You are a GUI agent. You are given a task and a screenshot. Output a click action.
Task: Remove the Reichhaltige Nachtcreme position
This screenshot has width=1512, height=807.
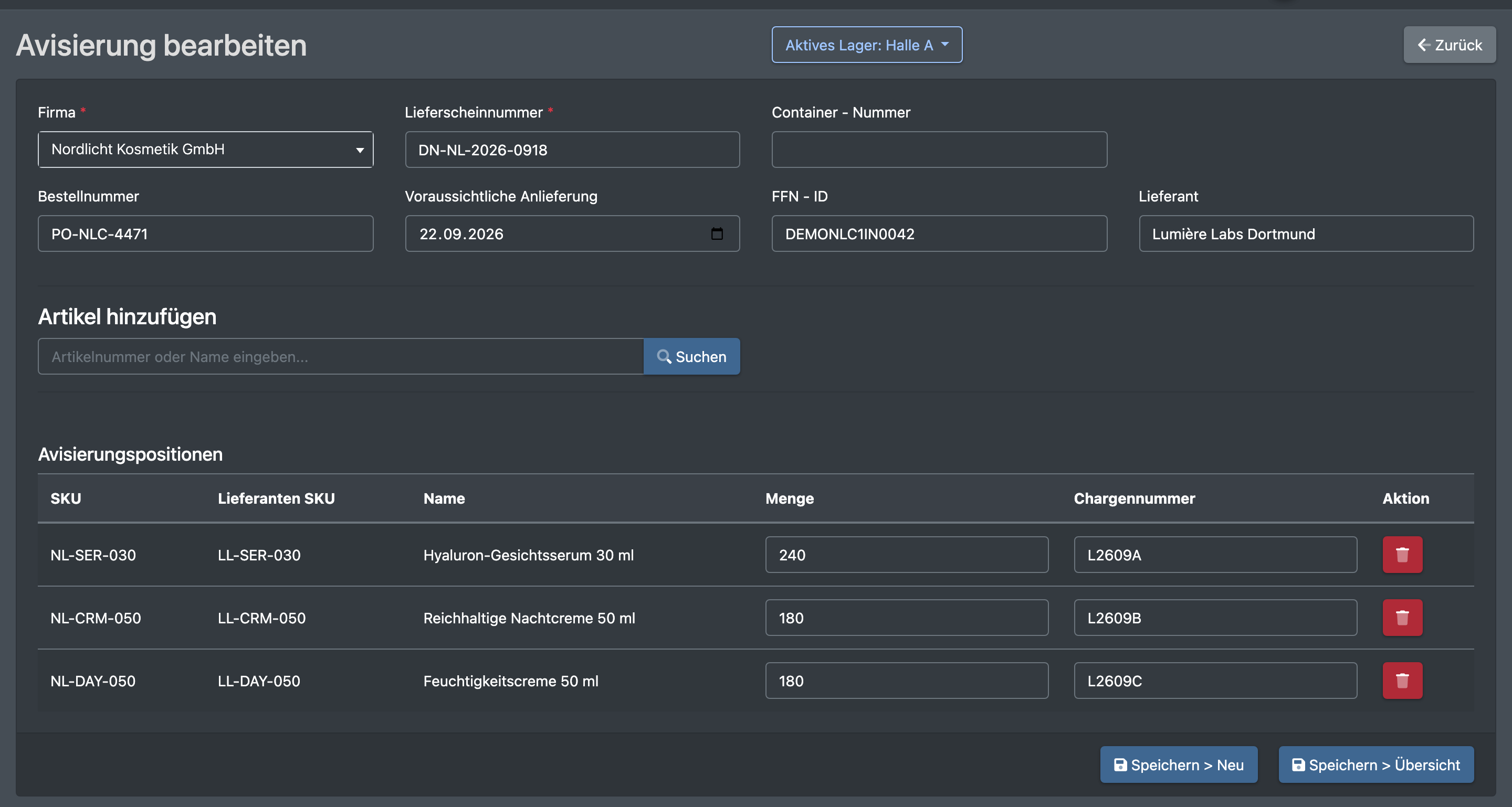coord(1402,618)
